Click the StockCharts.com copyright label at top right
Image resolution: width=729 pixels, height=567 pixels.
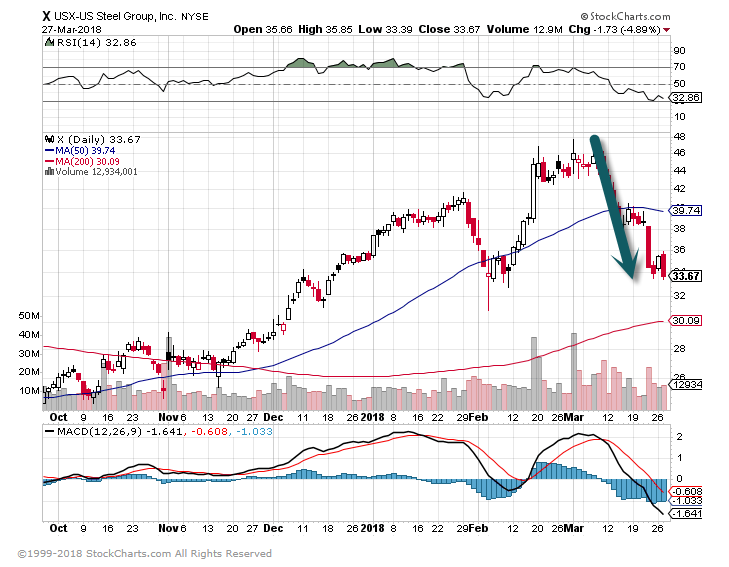click(625, 16)
